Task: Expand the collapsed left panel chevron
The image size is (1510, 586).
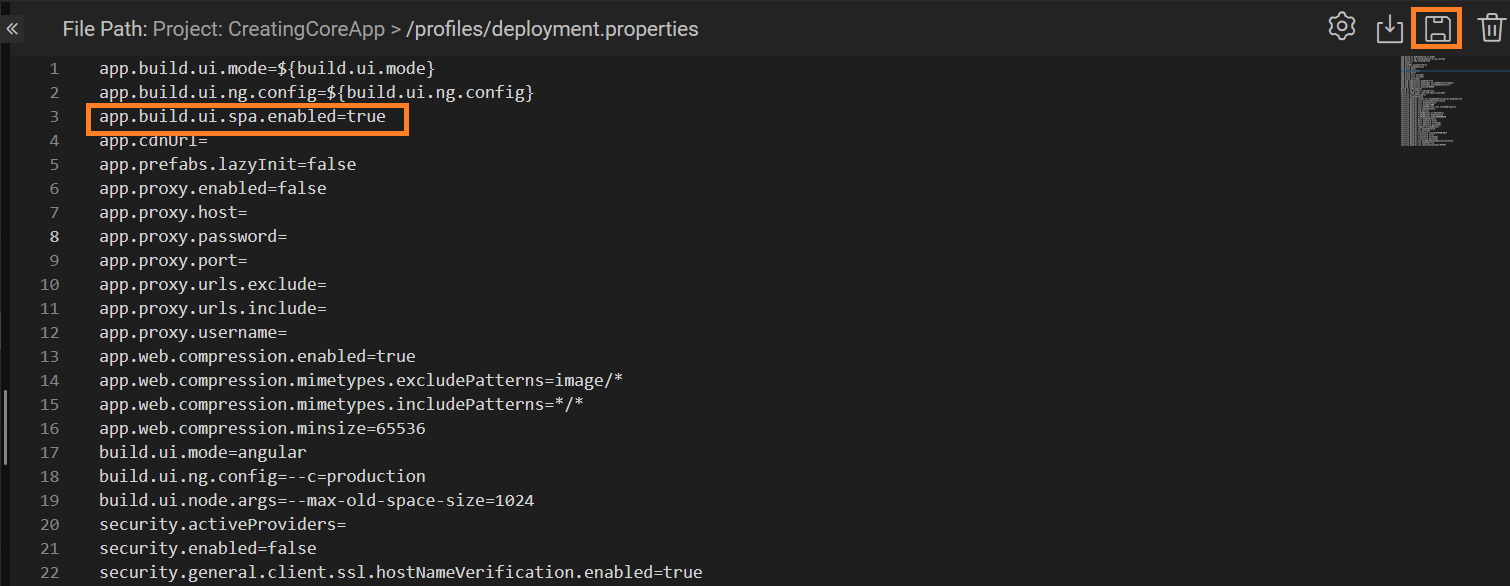Action: point(12,29)
